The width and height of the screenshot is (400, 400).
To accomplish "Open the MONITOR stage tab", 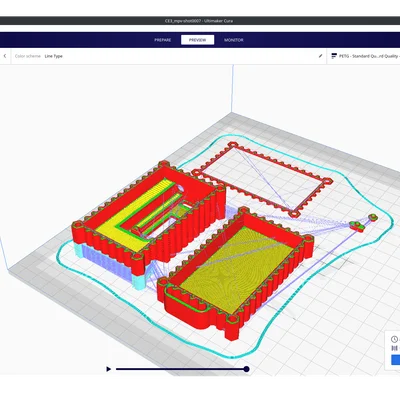I will (234, 40).
